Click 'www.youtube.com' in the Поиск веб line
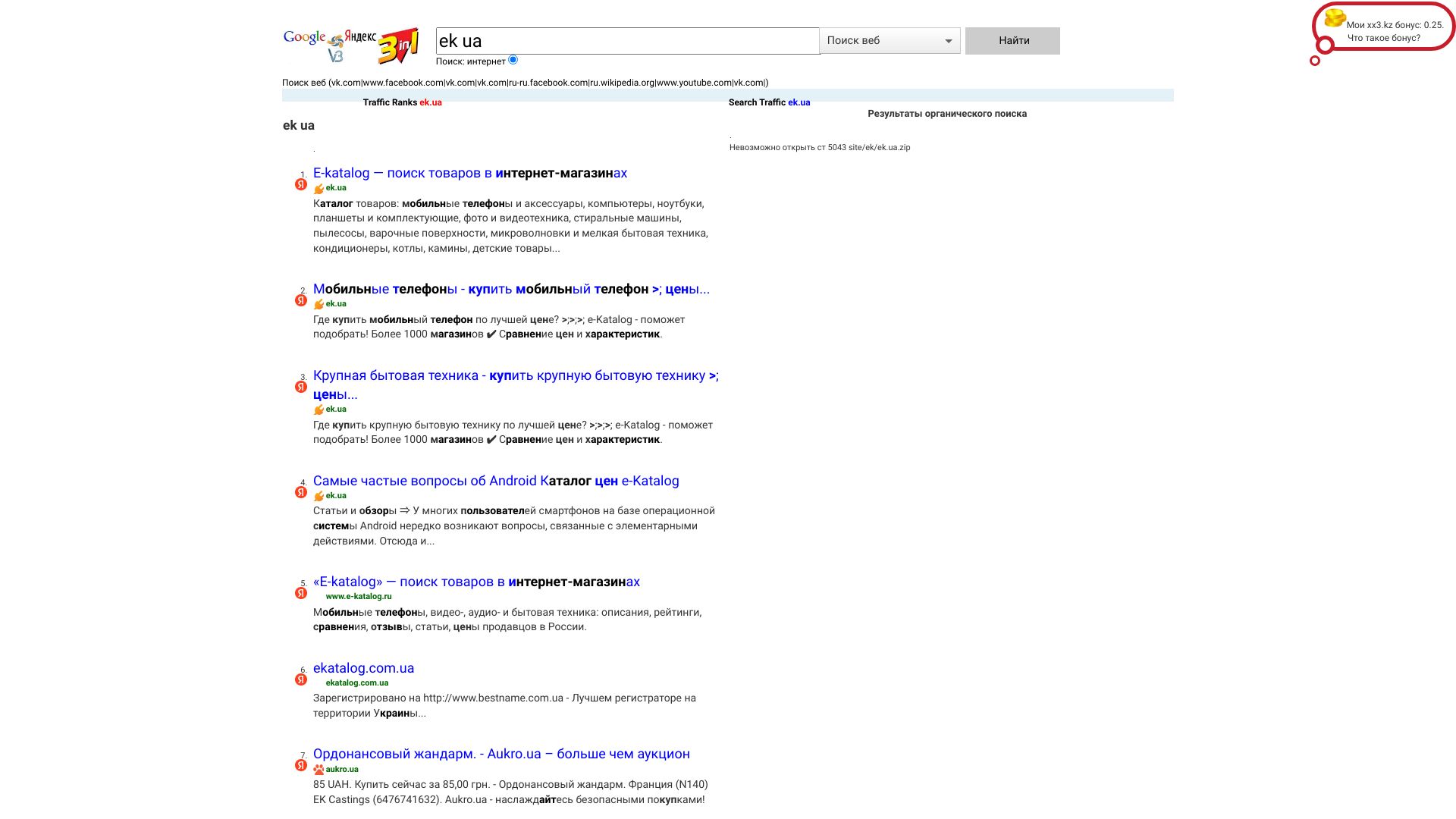This screenshot has width=1456, height=819. (x=694, y=83)
